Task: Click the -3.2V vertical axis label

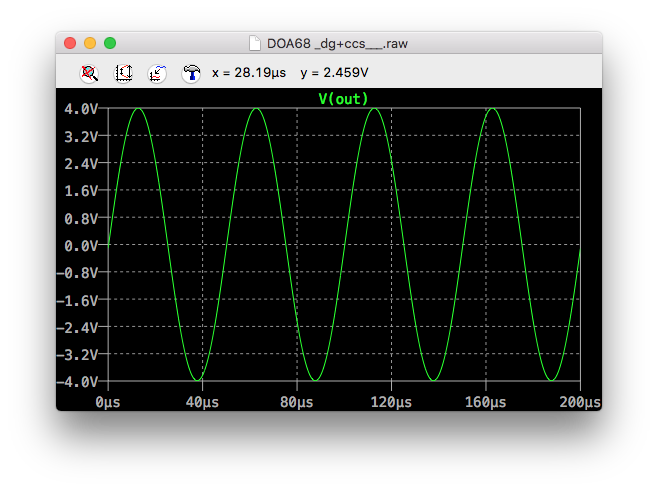Action: (x=77, y=355)
